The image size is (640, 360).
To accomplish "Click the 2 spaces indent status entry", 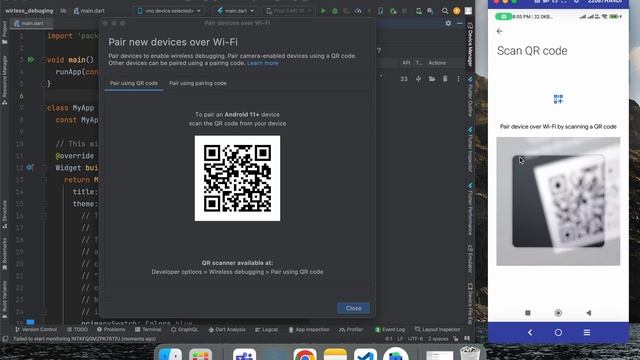I will 438,339.
